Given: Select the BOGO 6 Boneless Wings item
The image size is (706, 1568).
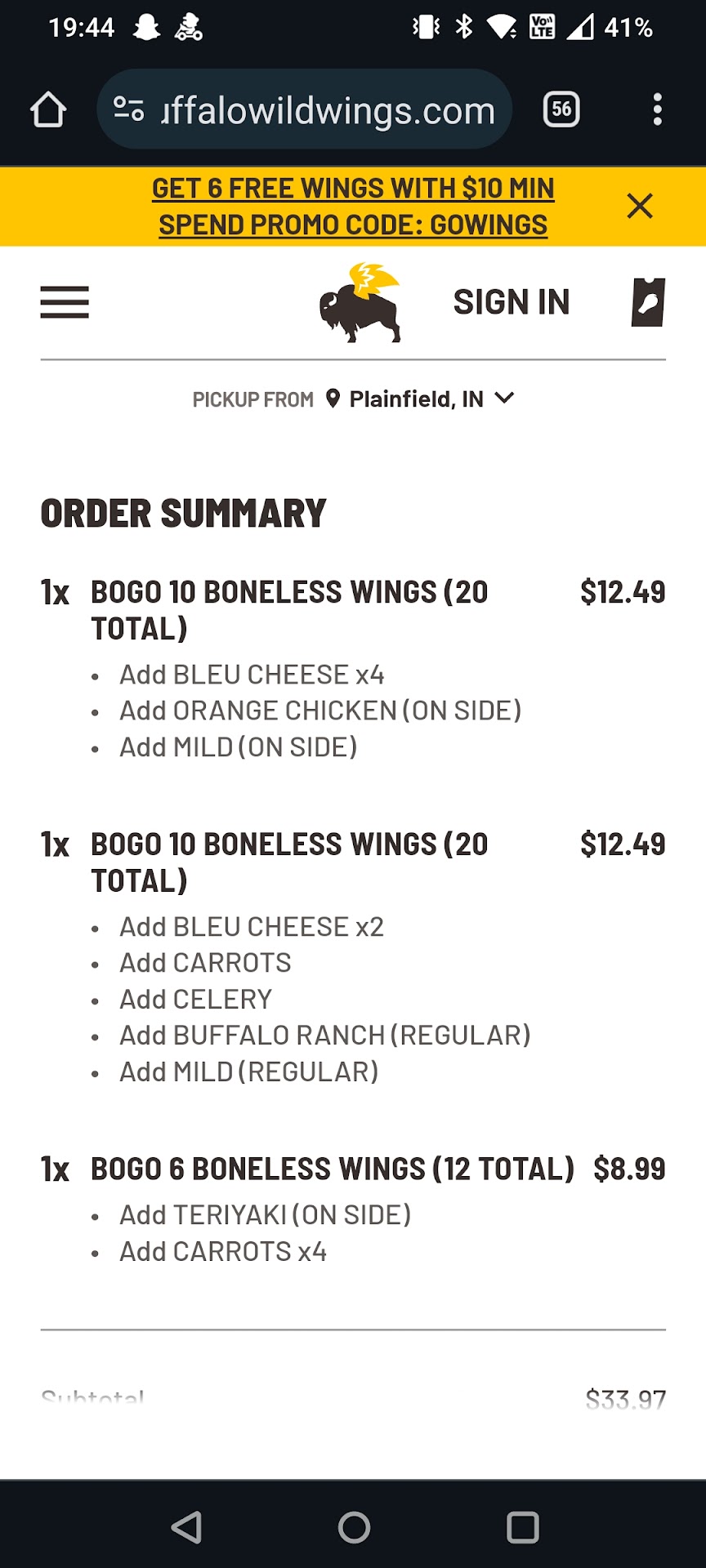Looking at the screenshot, I should click(x=333, y=1169).
